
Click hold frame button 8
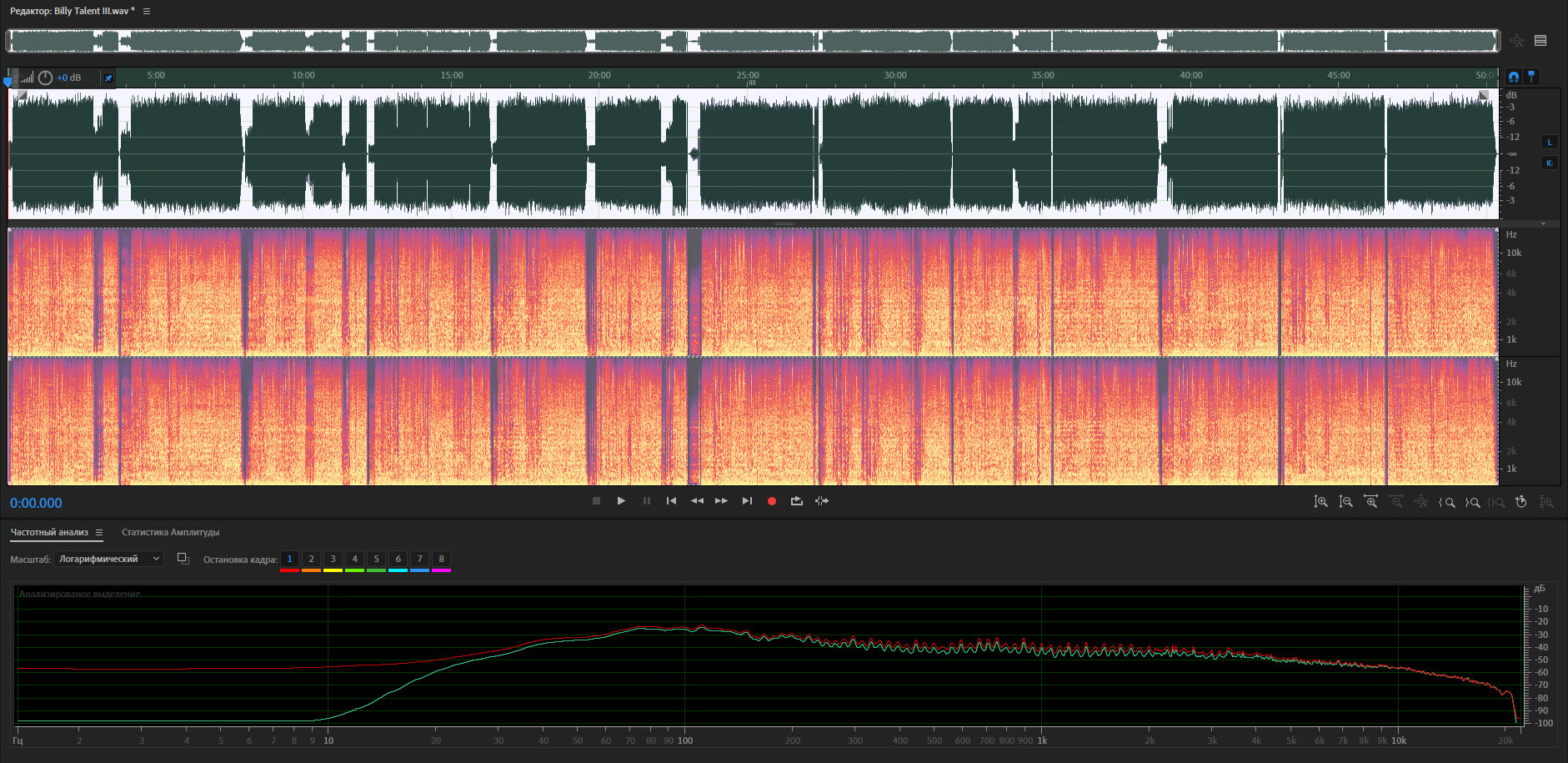pyautogui.click(x=441, y=559)
